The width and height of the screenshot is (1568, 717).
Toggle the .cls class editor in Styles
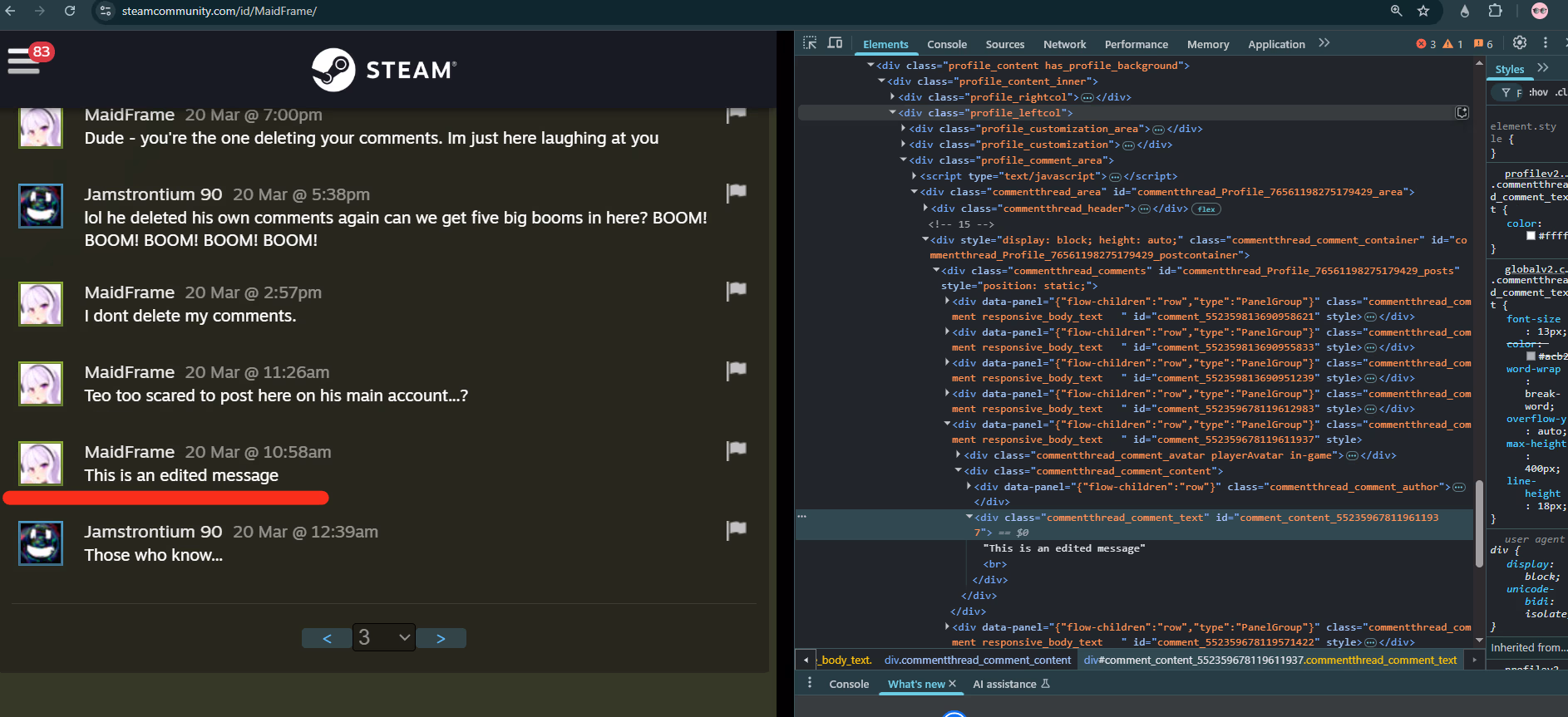click(1561, 92)
